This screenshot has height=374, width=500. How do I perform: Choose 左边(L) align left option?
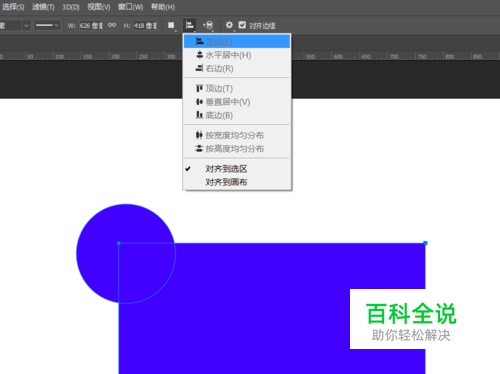(x=237, y=42)
